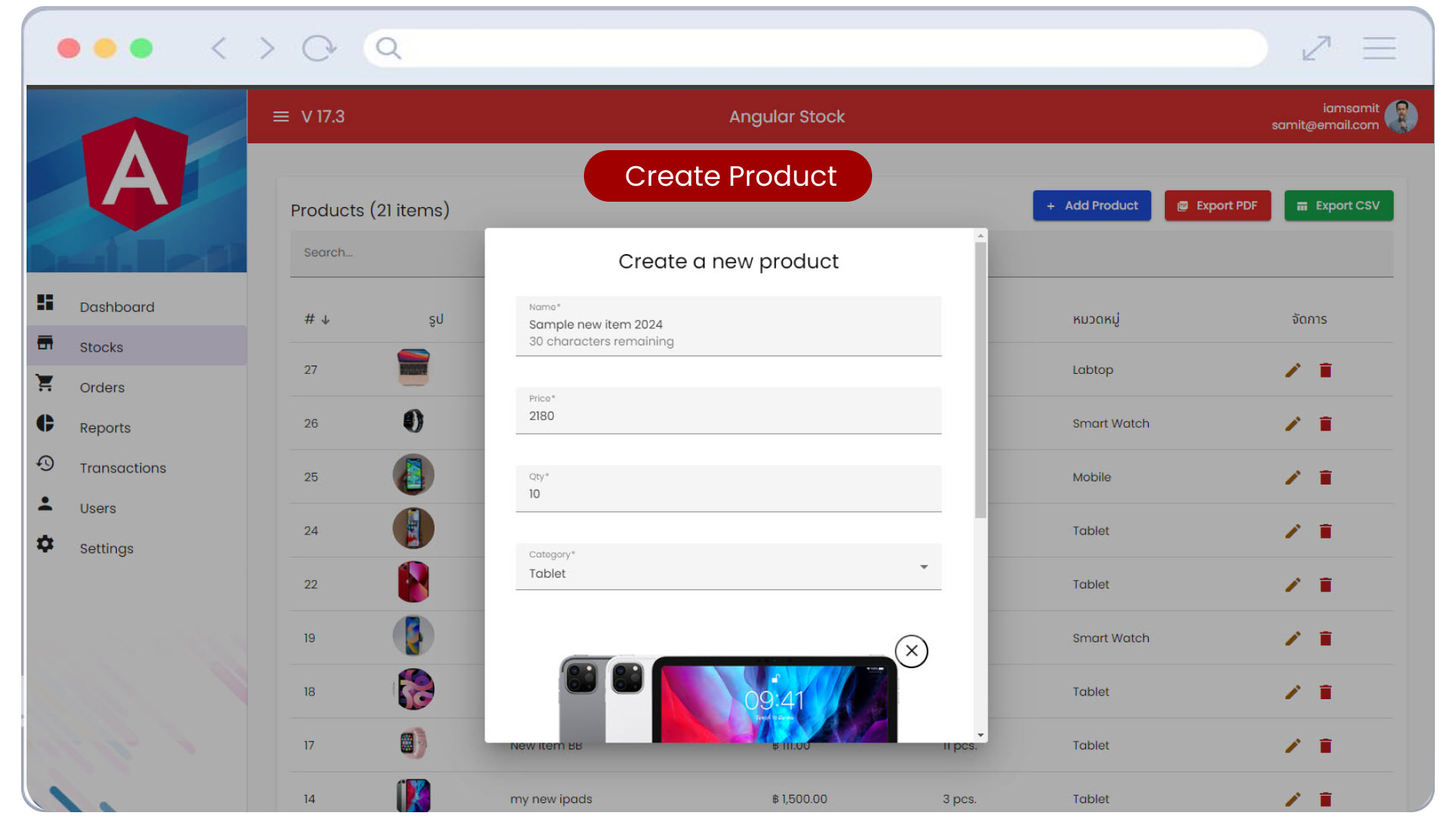The height and width of the screenshot is (819, 1456).
Task: Edit product row 22 with pencil icon
Action: pyautogui.click(x=1293, y=585)
